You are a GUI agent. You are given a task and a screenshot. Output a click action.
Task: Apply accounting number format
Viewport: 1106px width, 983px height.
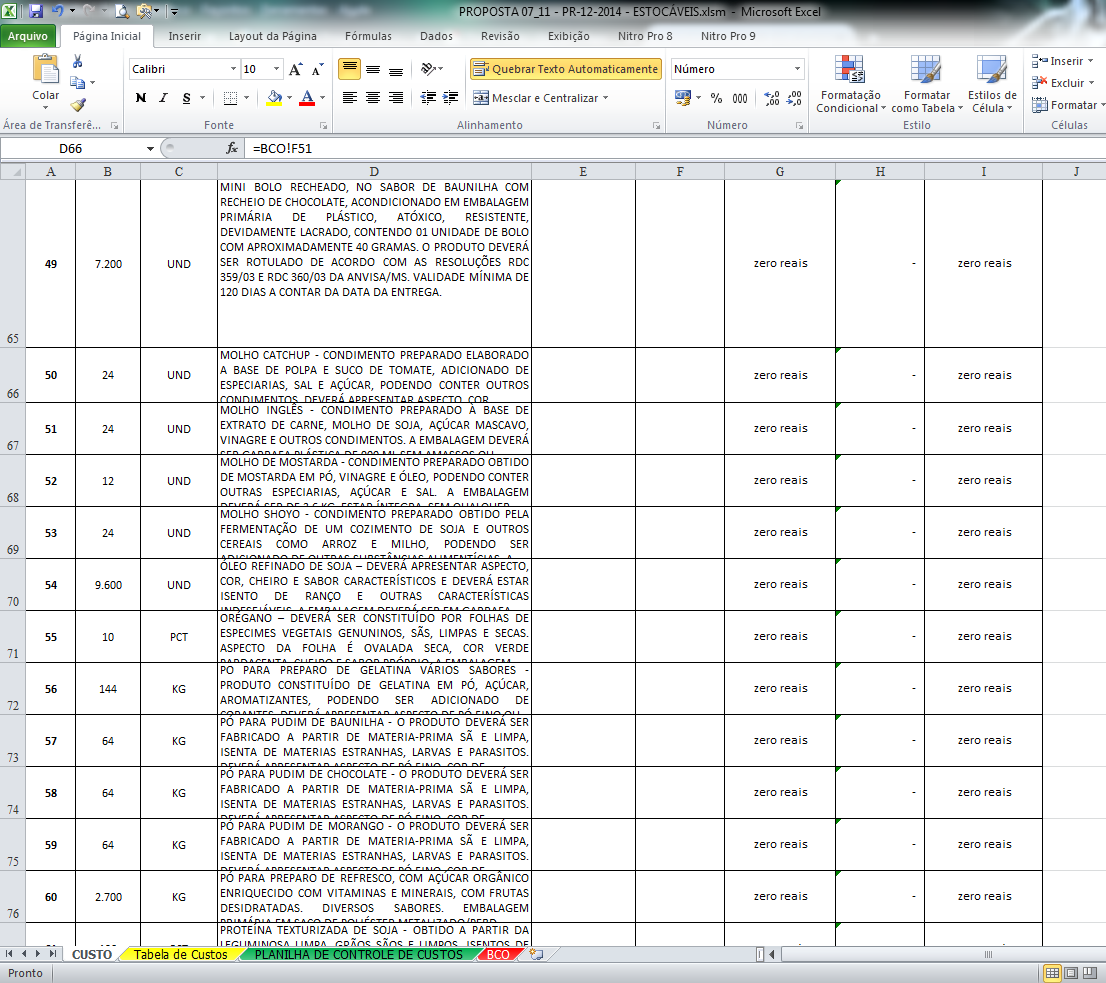coord(683,98)
